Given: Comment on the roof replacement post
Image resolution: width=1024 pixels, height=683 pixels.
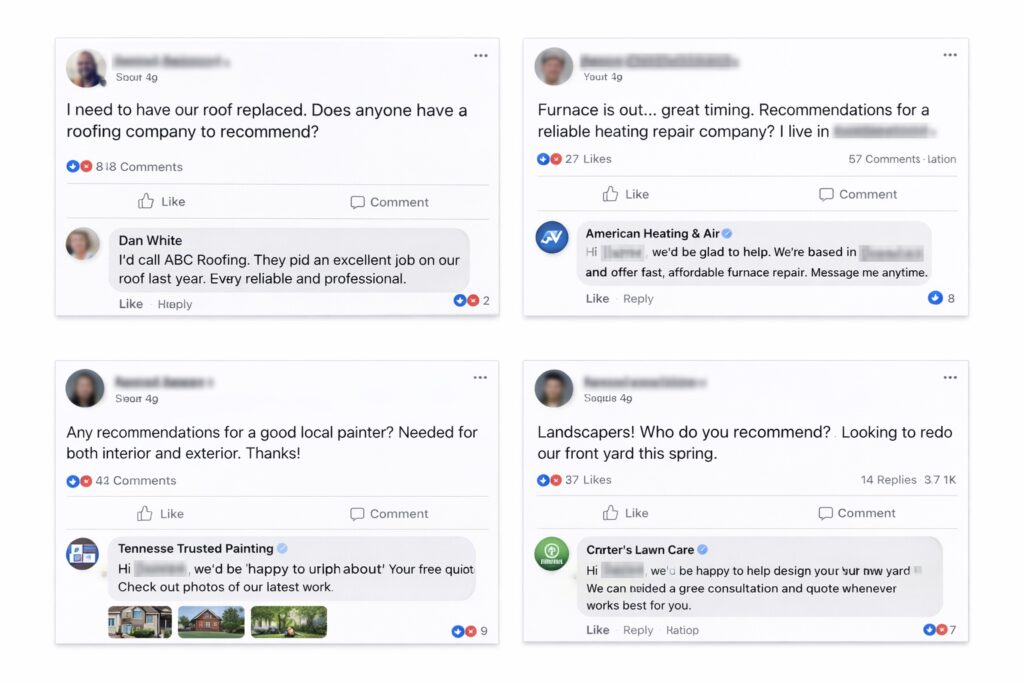Looking at the screenshot, I should pyautogui.click(x=389, y=202).
